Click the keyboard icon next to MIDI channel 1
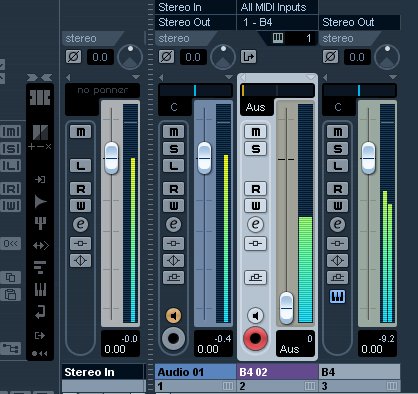The height and width of the screenshot is (394, 418). point(278,38)
